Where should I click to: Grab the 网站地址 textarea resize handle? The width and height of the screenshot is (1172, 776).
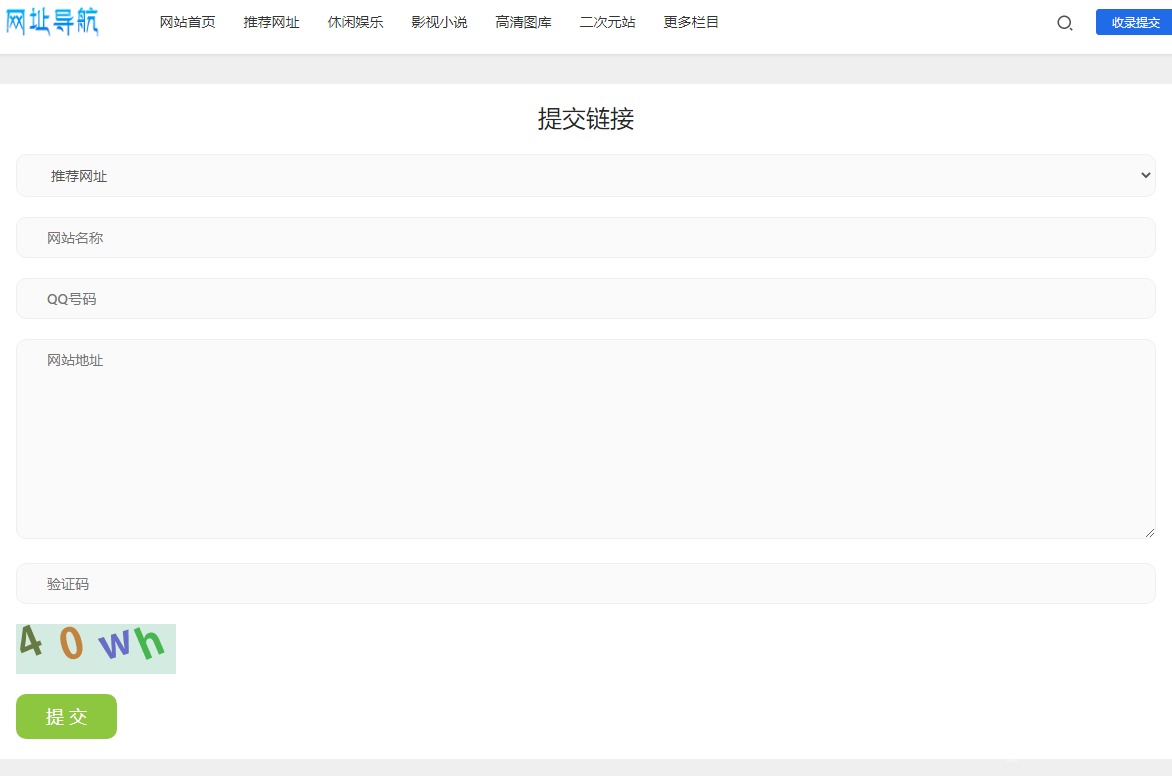(x=1149, y=532)
